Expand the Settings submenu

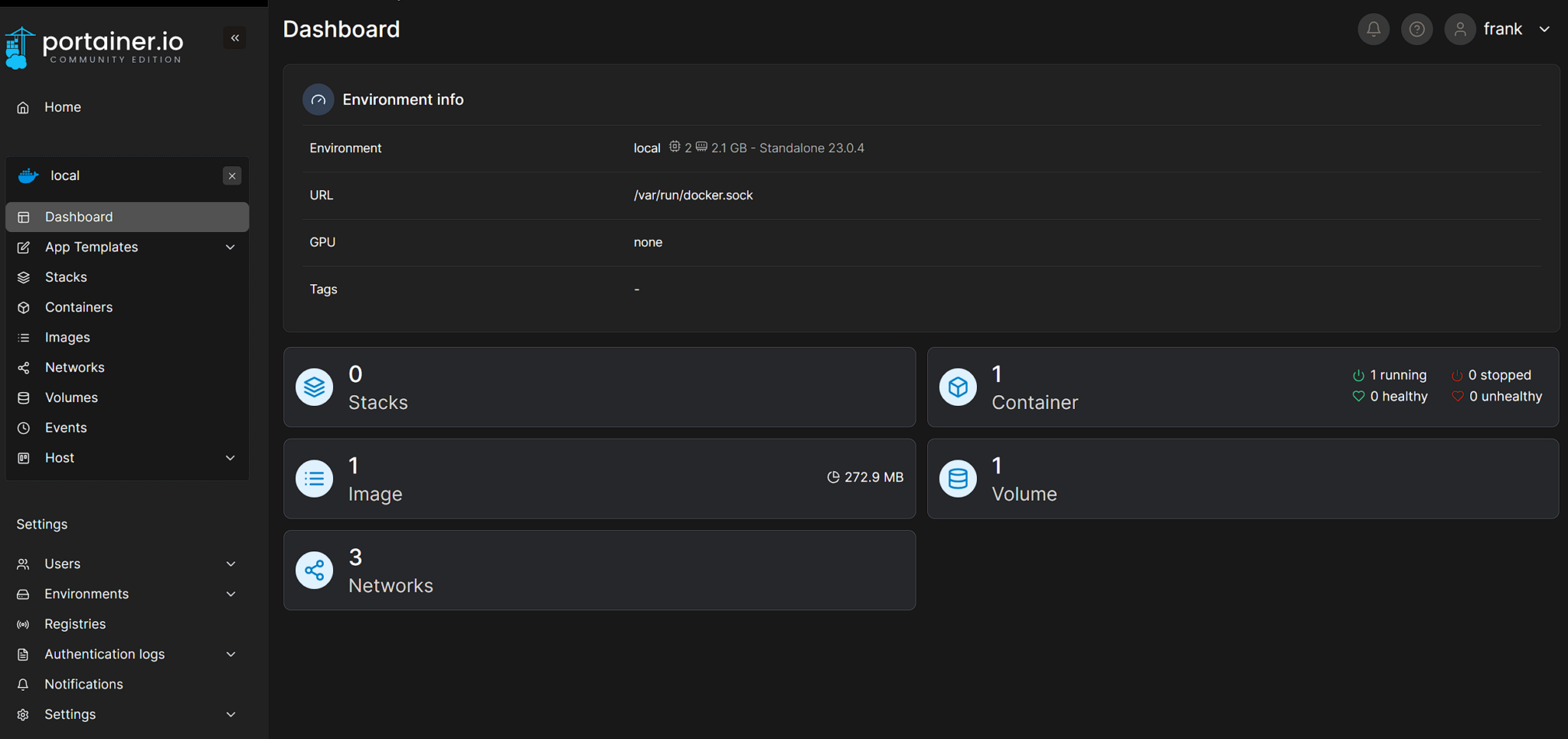click(230, 714)
